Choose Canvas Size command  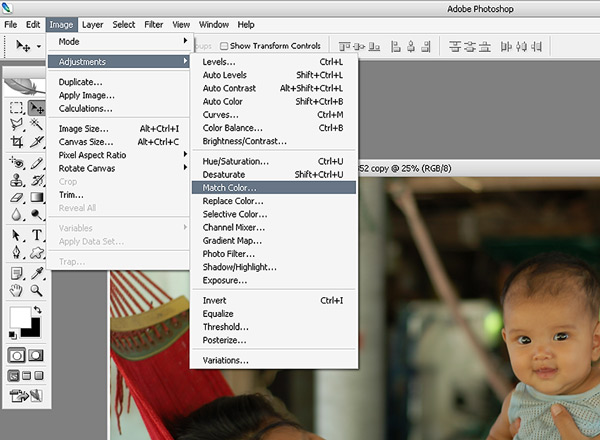tap(119, 142)
